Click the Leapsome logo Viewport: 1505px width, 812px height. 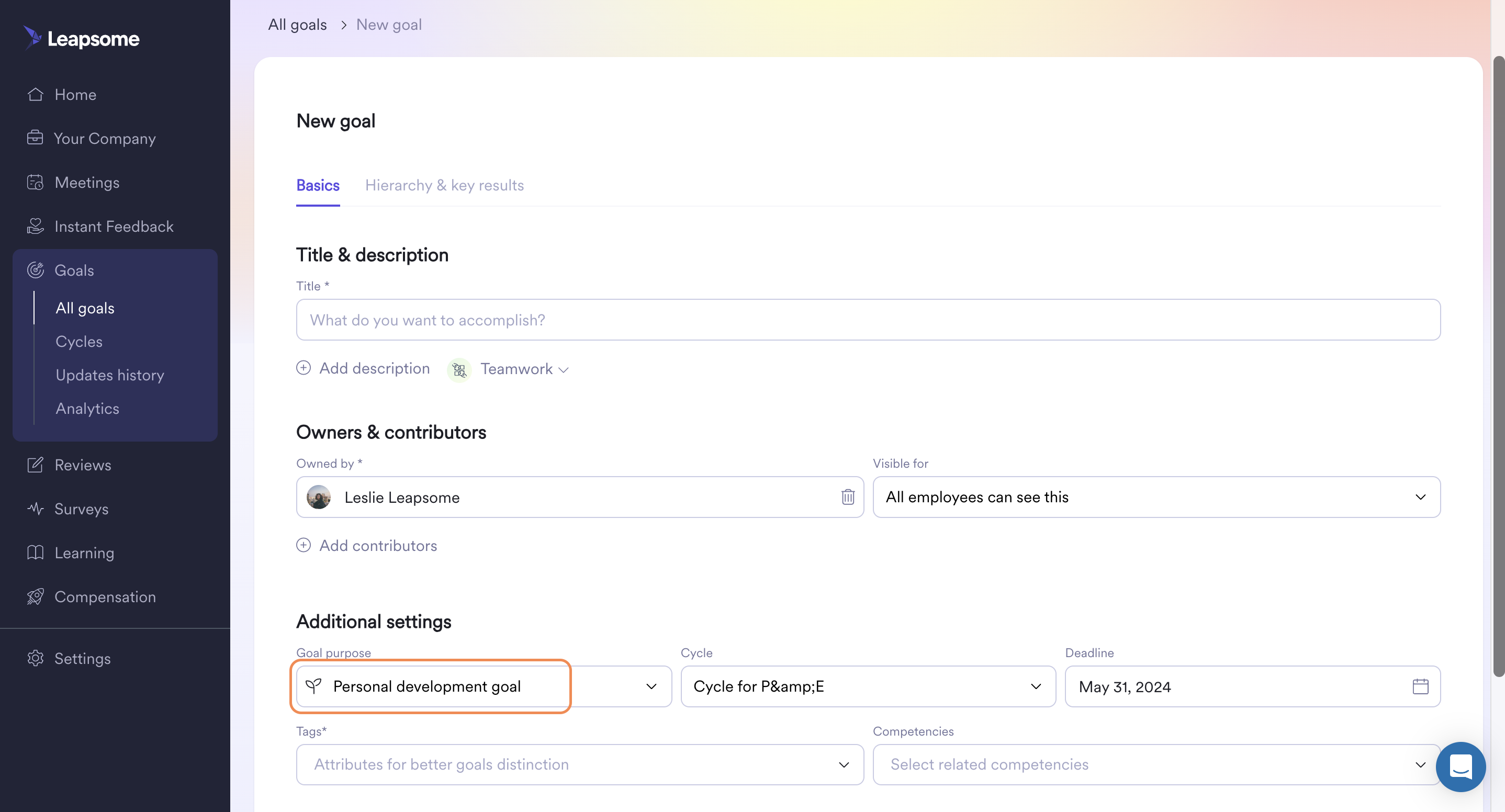point(81,39)
